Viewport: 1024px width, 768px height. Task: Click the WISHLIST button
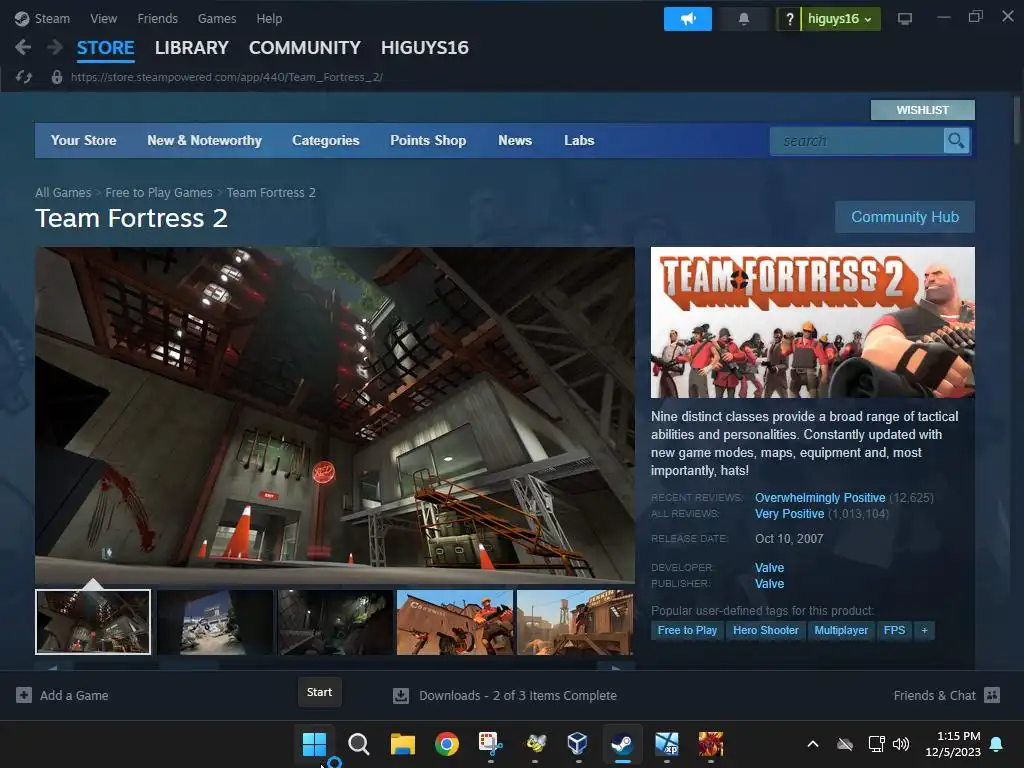(x=922, y=110)
